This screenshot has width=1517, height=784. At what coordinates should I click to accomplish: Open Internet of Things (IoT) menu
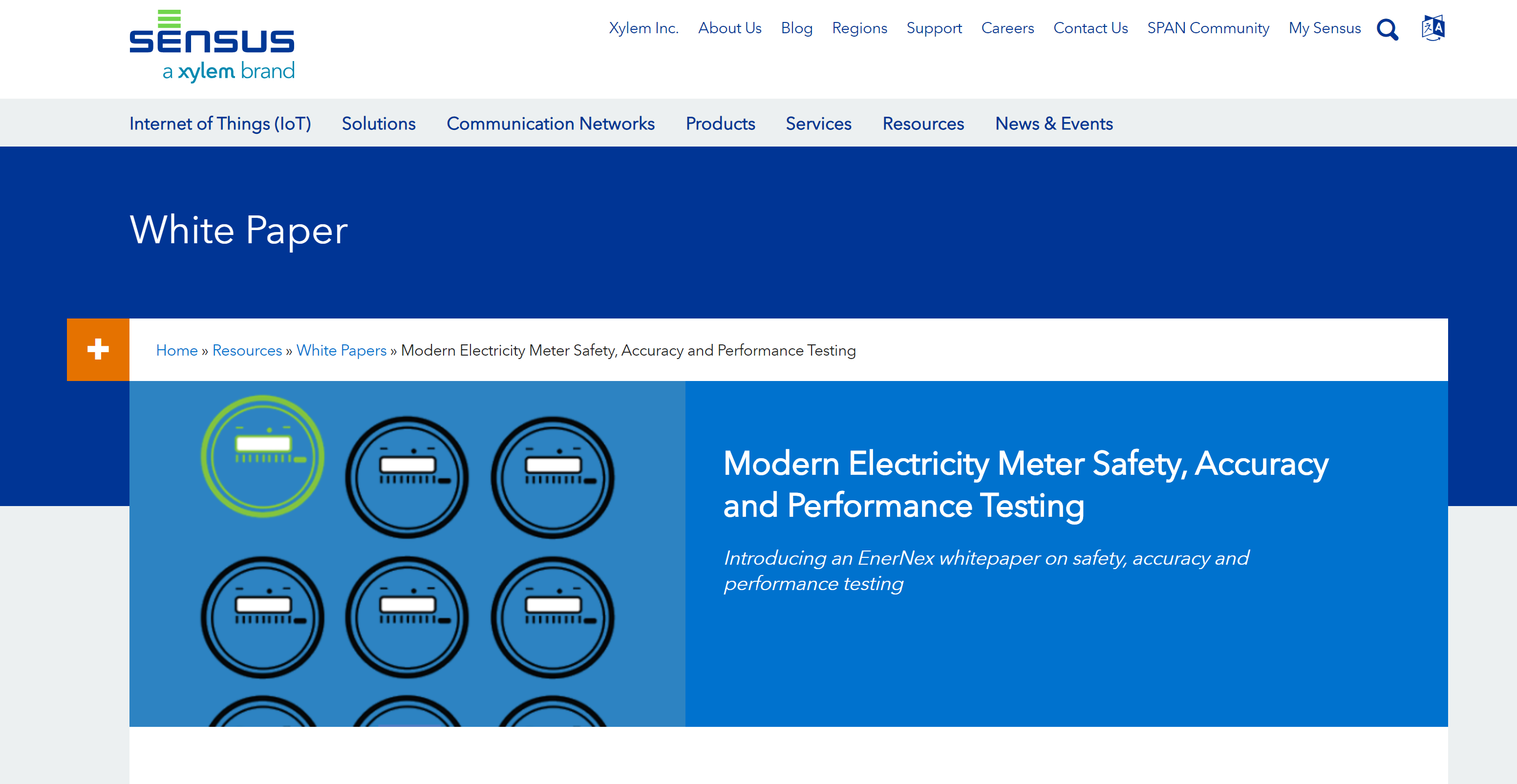coord(220,124)
